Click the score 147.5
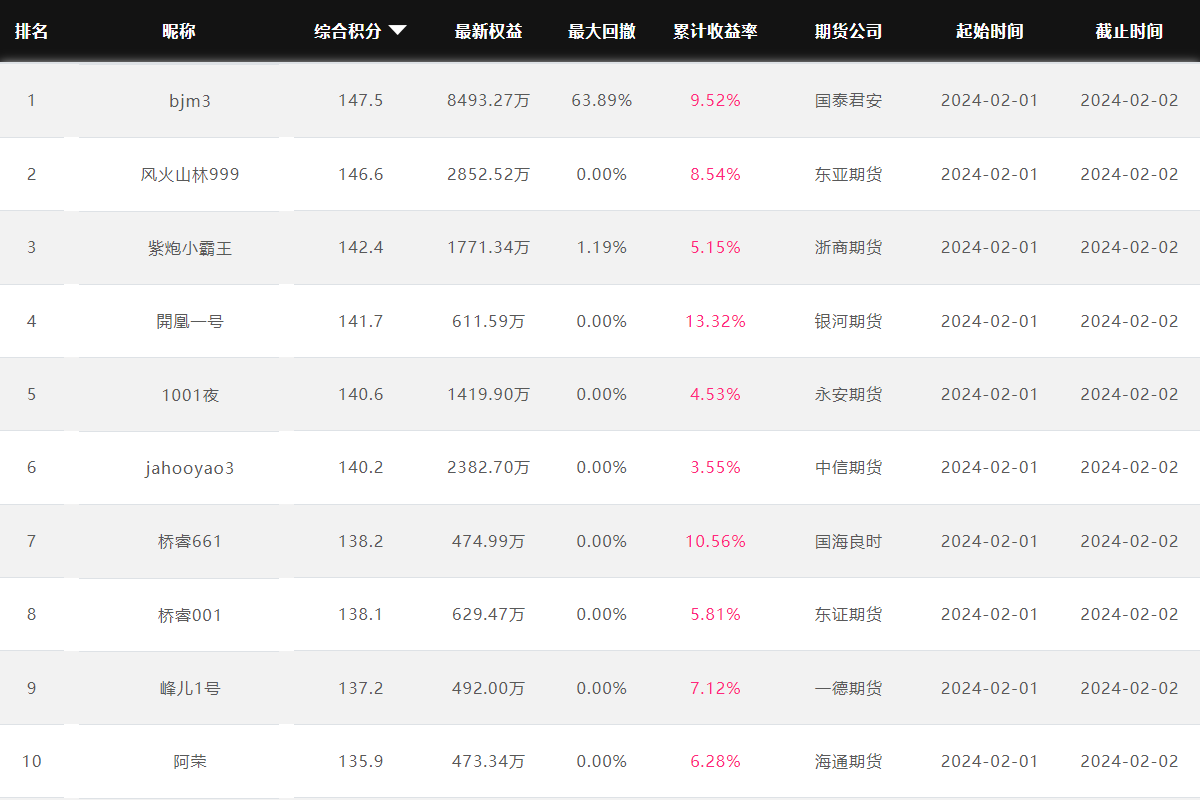This screenshot has height=800, width=1200. click(361, 100)
